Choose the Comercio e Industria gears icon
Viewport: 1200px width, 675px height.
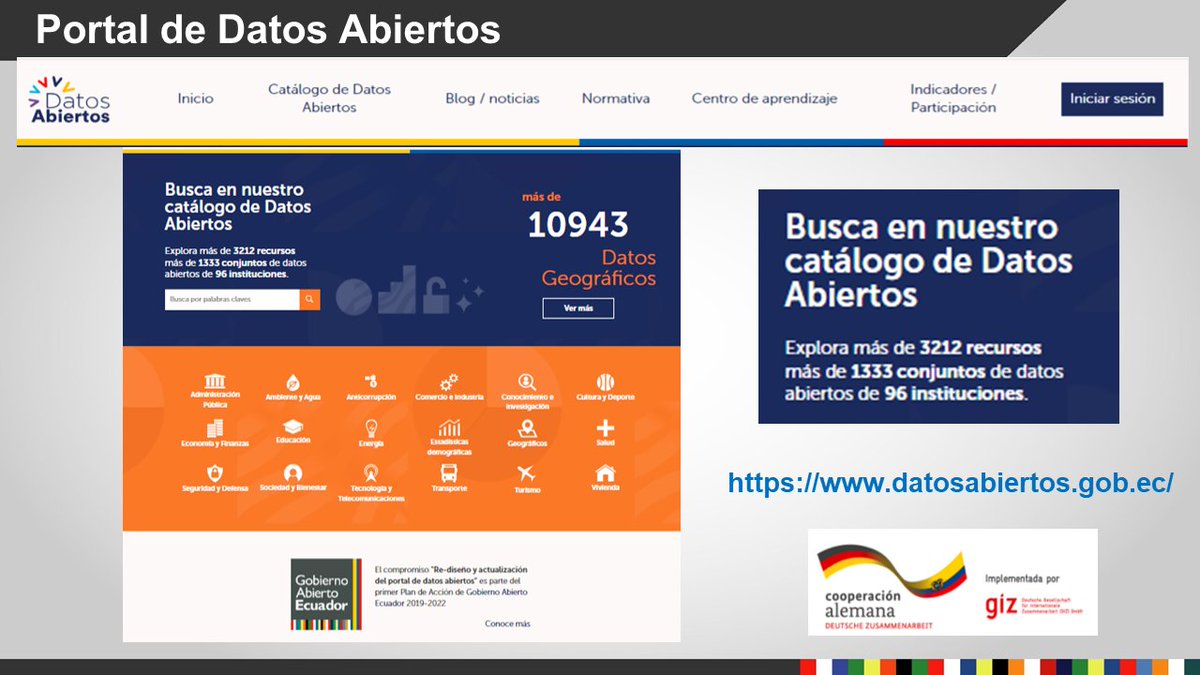[449, 381]
